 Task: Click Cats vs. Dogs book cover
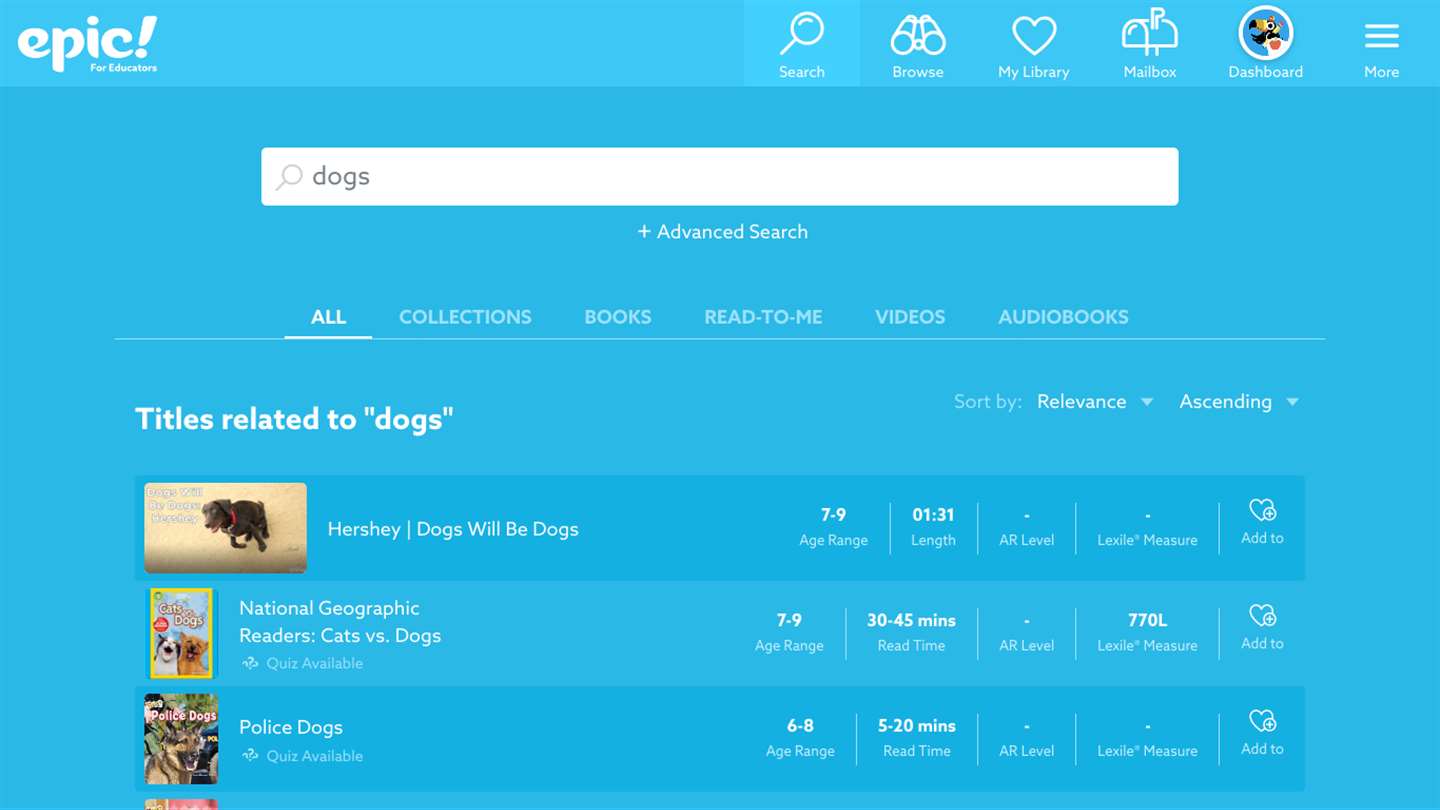[181, 633]
